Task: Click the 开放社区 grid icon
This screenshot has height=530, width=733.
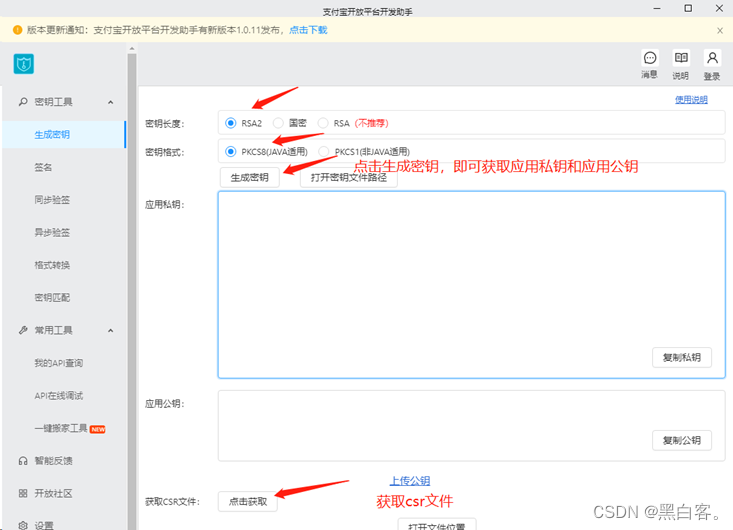Action: coord(23,494)
